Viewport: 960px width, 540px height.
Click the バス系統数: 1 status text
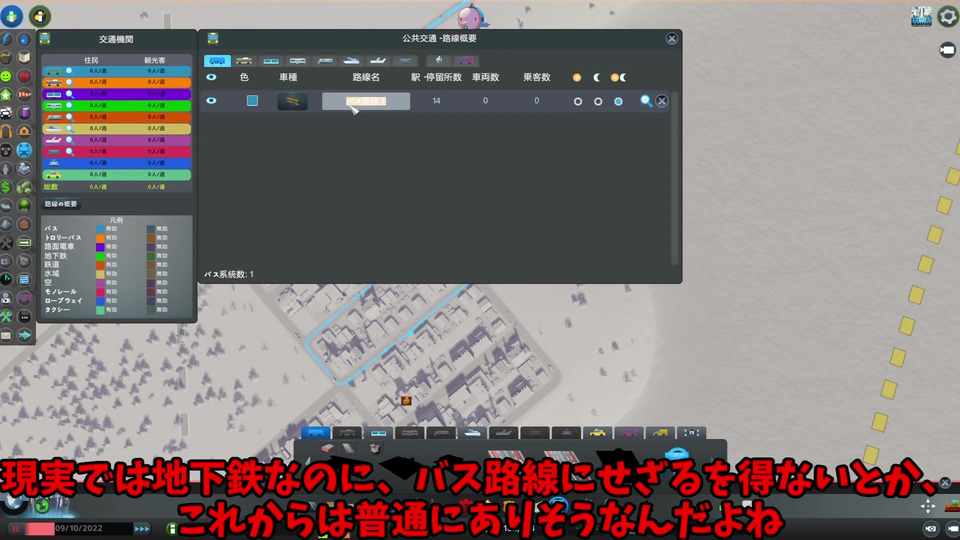pos(229,274)
